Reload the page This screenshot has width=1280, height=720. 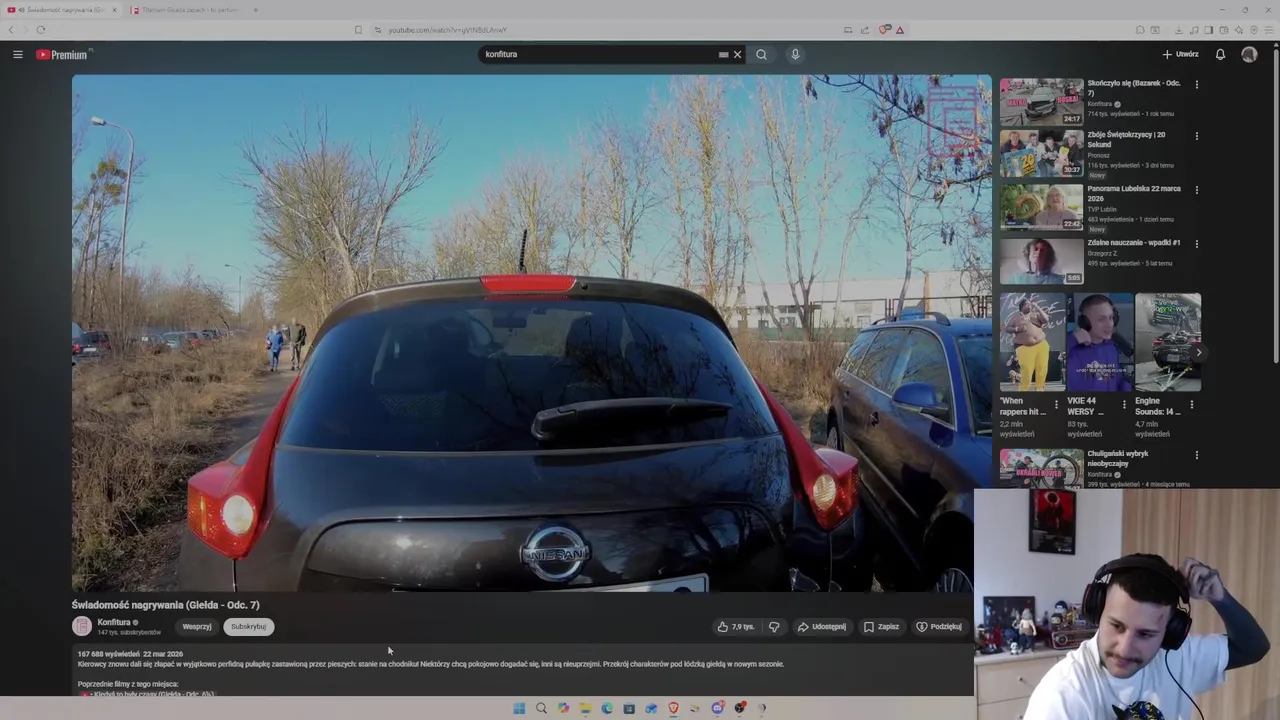point(41,30)
